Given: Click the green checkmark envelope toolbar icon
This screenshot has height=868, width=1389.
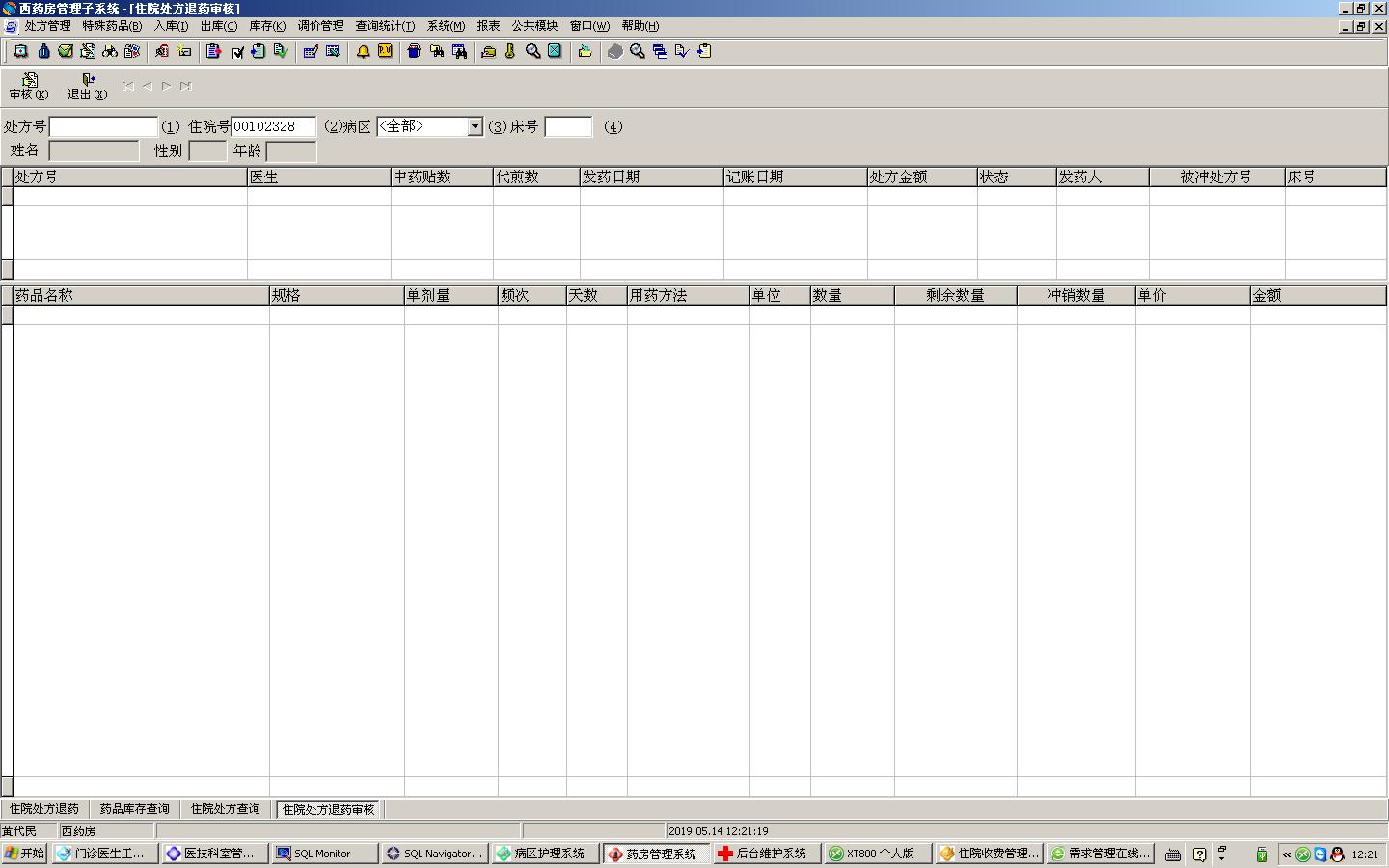Looking at the screenshot, I should click(x=66, y=51).
